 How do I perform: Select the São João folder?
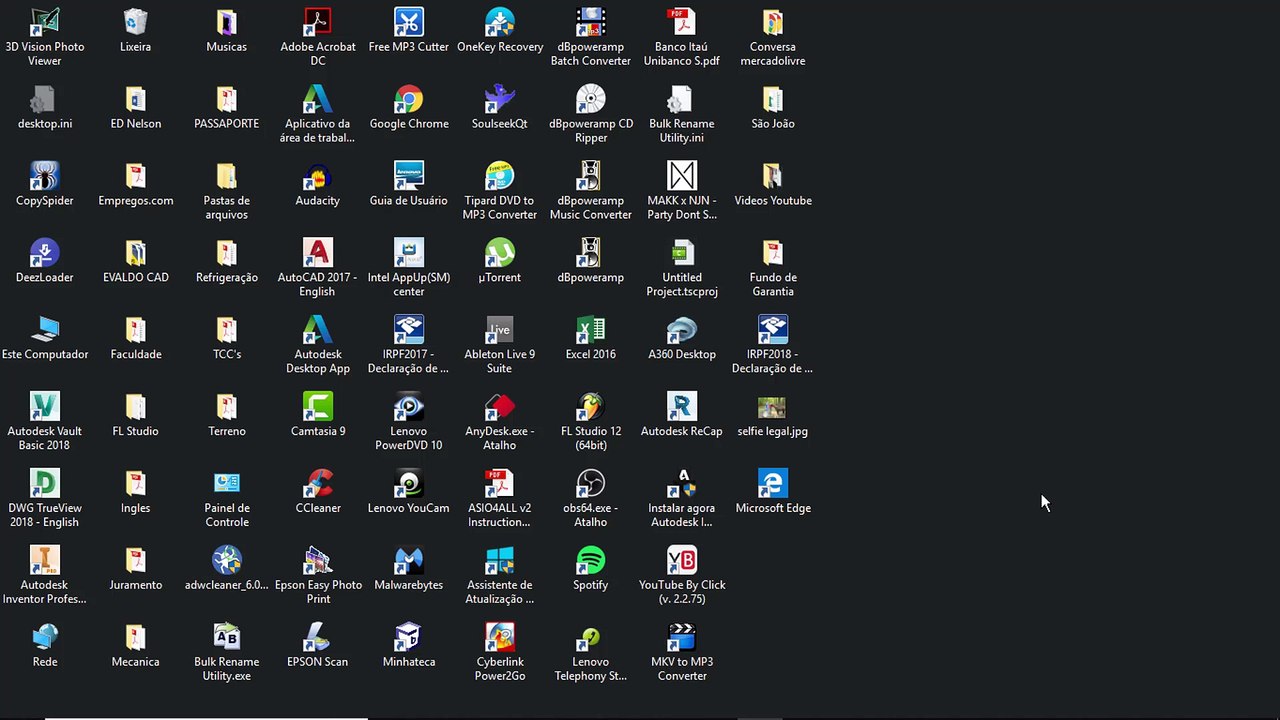point(773,100)
